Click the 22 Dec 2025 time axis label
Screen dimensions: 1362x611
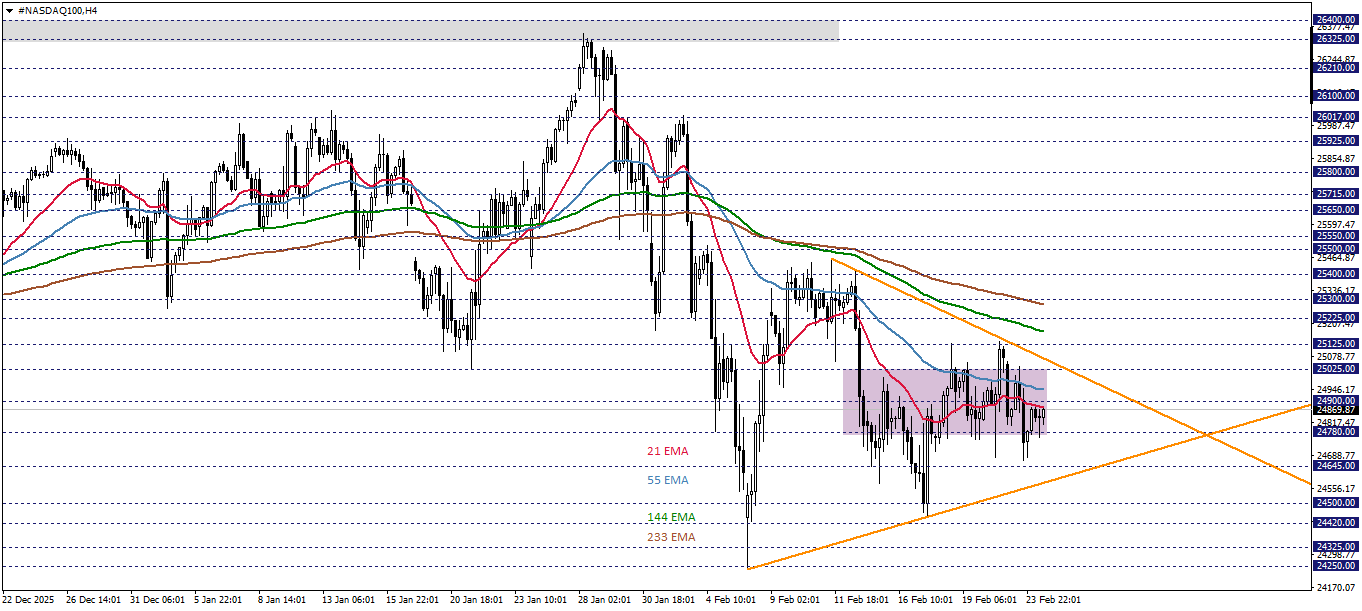click(x=30, y=601)
